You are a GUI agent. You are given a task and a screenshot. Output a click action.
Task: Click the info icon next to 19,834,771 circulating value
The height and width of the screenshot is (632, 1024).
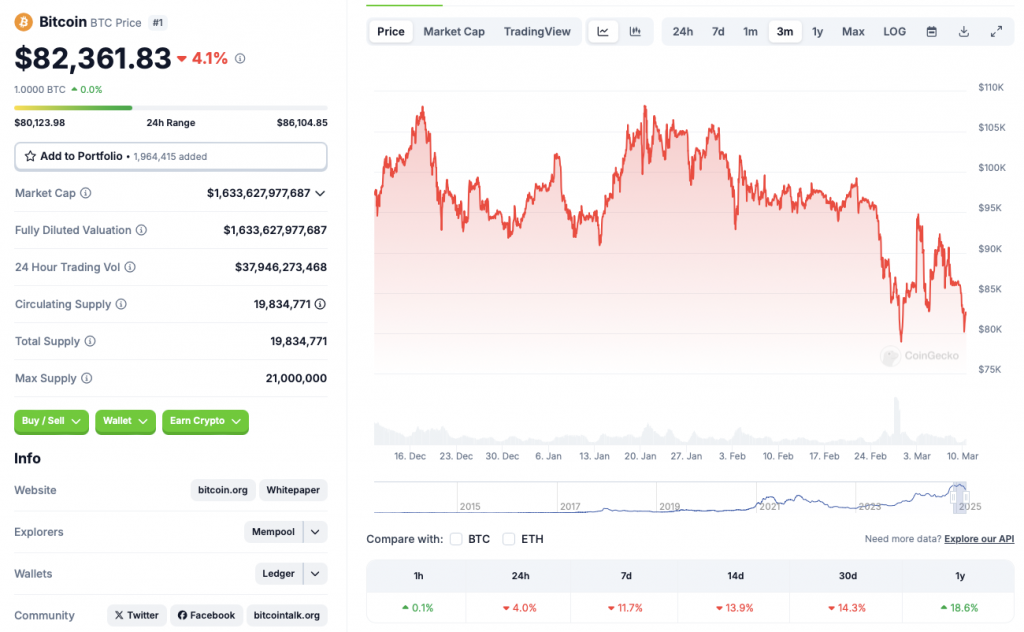coord(320,304)
